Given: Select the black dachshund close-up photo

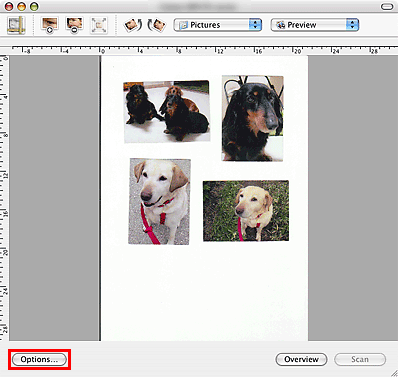Looking at the screenshot, I should pyautogui.click(x=253, y=118).
